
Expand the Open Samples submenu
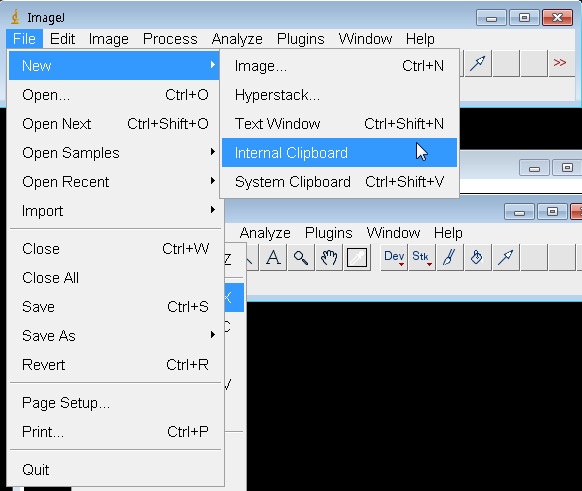click(114, 153)
